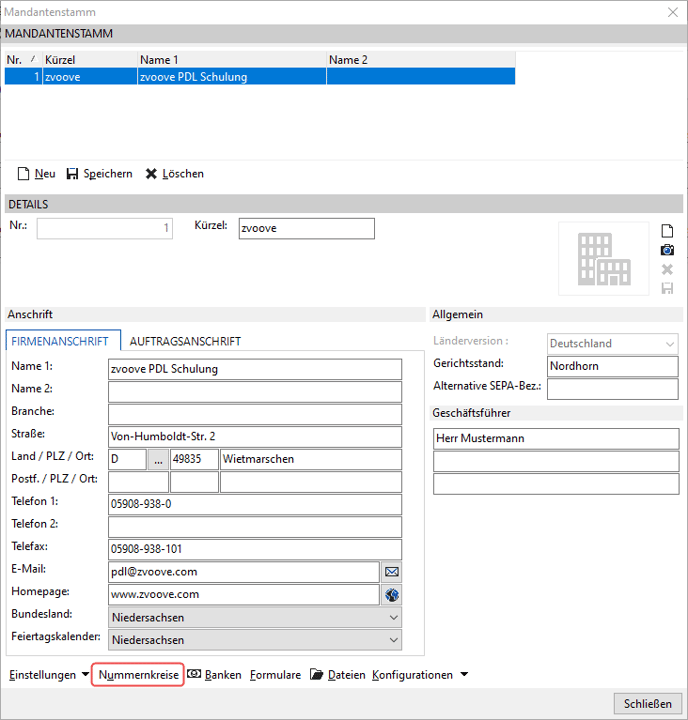Click the Telefax input field
This screenshot has height=720, width=688.
point(255,549)
